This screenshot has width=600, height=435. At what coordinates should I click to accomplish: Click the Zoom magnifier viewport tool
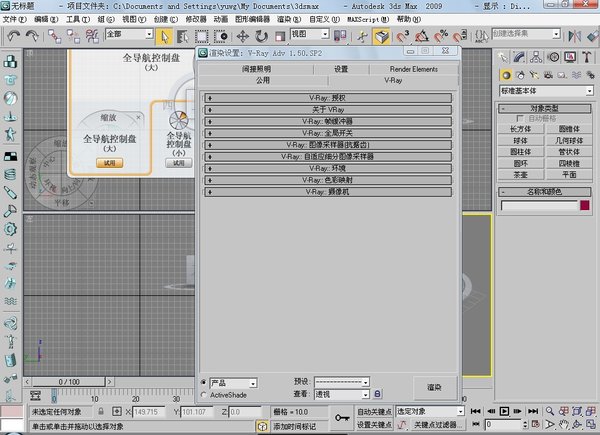click(x=550, y=411)
